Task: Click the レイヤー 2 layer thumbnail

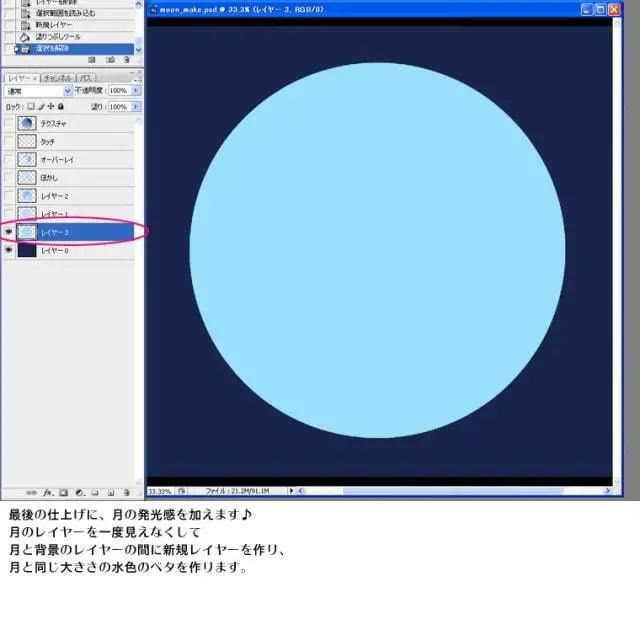Action: point(27,196)
